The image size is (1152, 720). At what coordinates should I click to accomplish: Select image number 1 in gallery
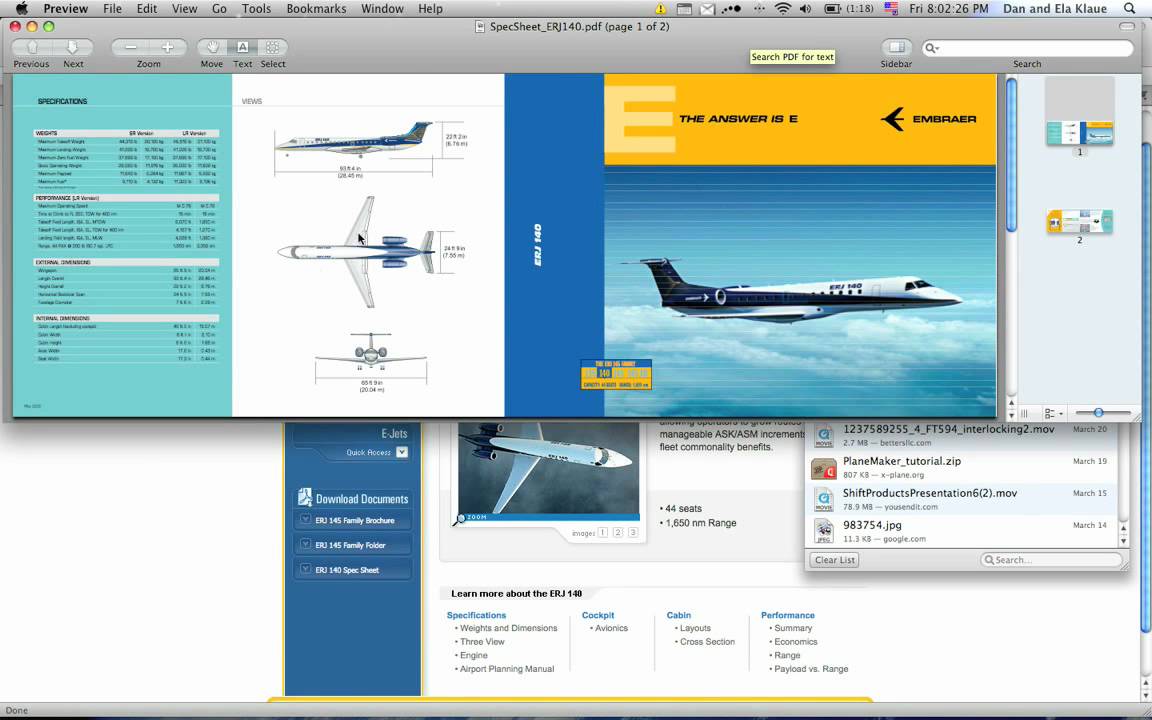pos(603,533)
